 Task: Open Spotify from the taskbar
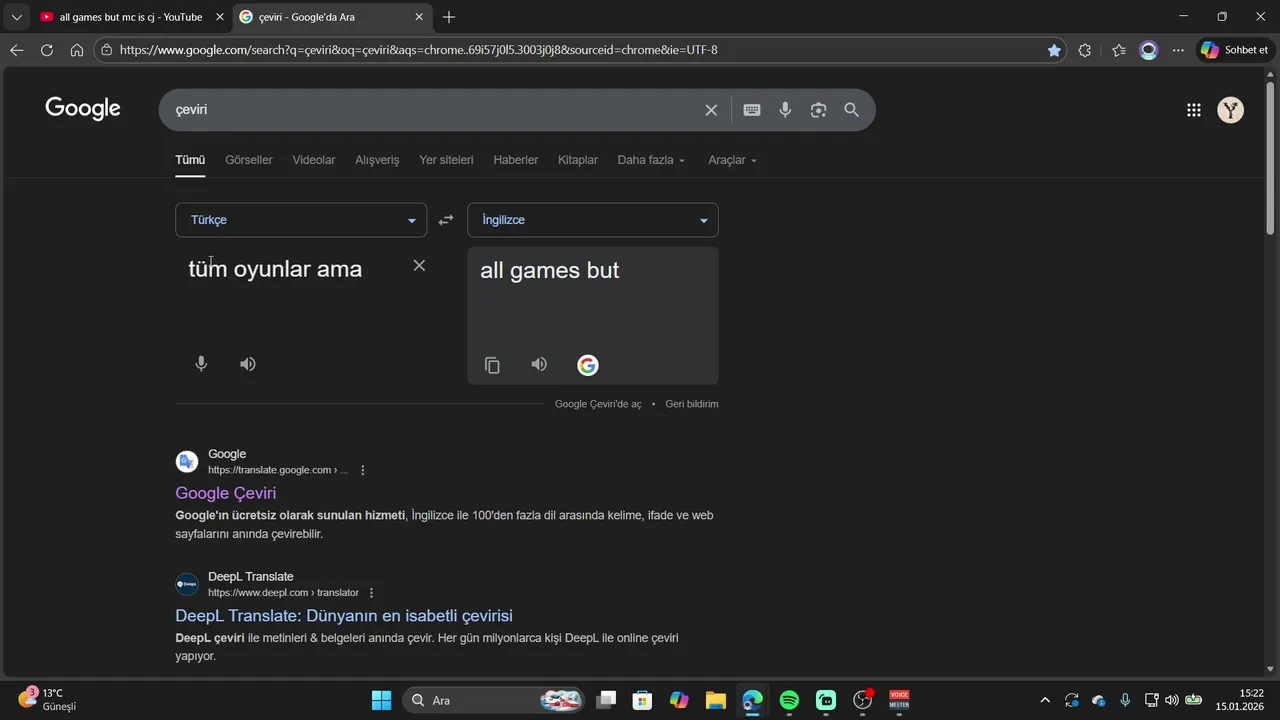click(789, 700)
